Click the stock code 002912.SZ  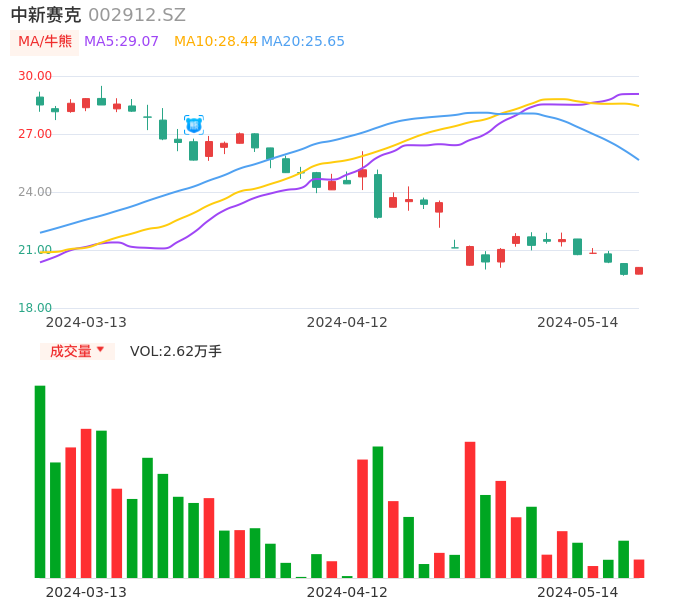coord(137,15)
